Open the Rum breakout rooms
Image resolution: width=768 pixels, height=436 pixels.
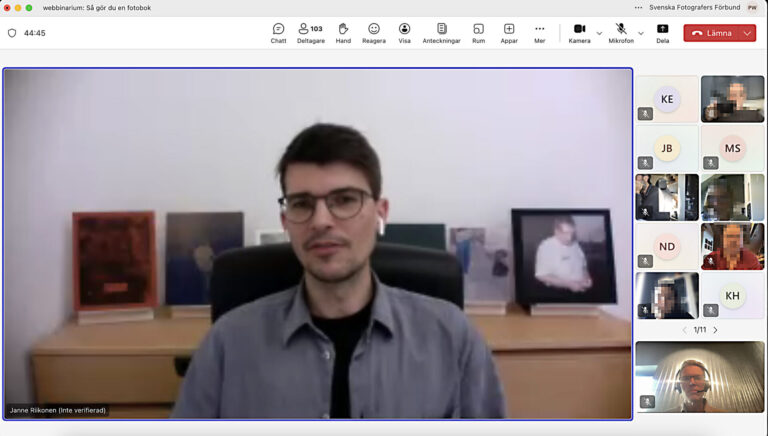478,33
